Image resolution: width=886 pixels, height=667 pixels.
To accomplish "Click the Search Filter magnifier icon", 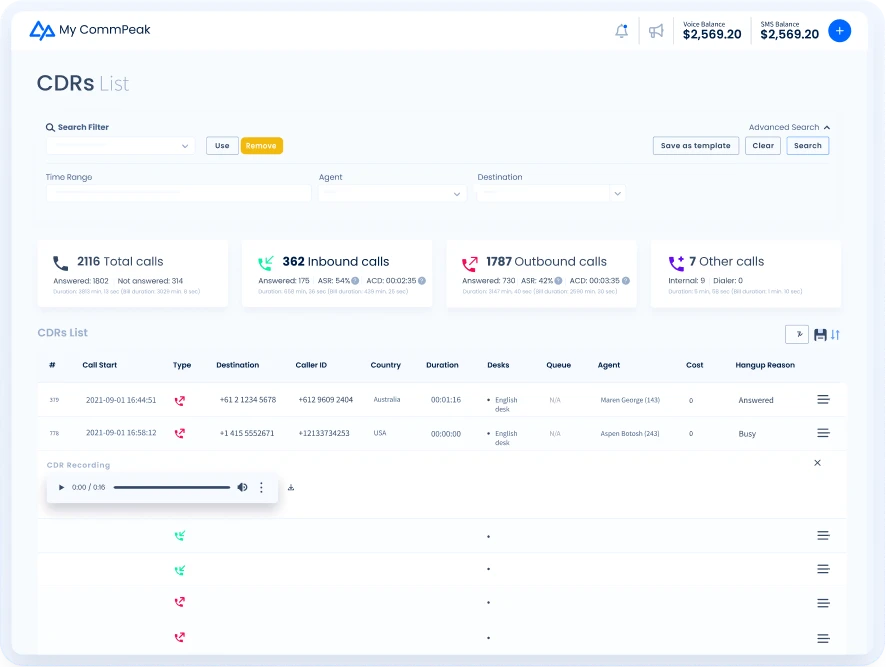I will tap(50, 128).
